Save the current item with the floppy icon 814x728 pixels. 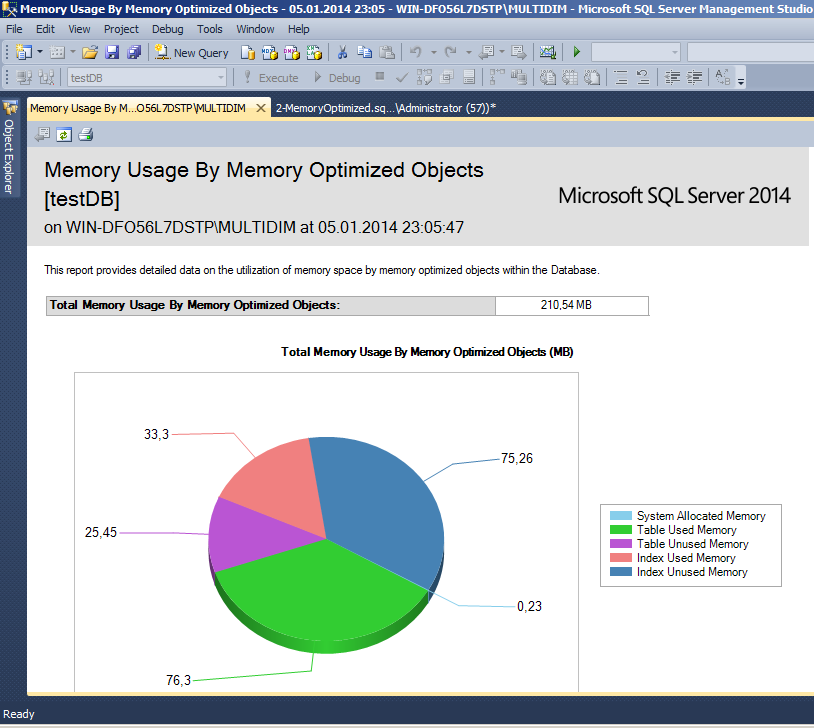click(x=112, y=52)
